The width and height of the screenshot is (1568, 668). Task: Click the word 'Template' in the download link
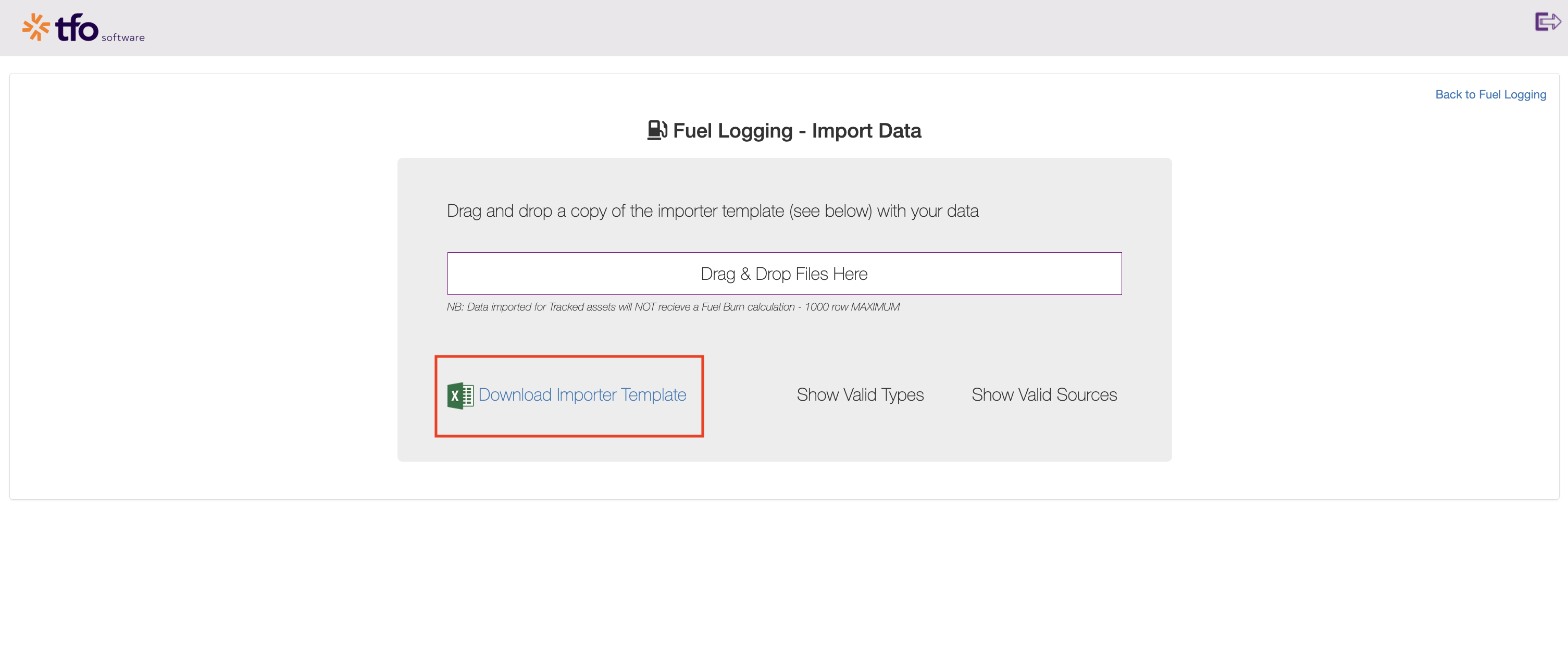(x=653, y=394)
